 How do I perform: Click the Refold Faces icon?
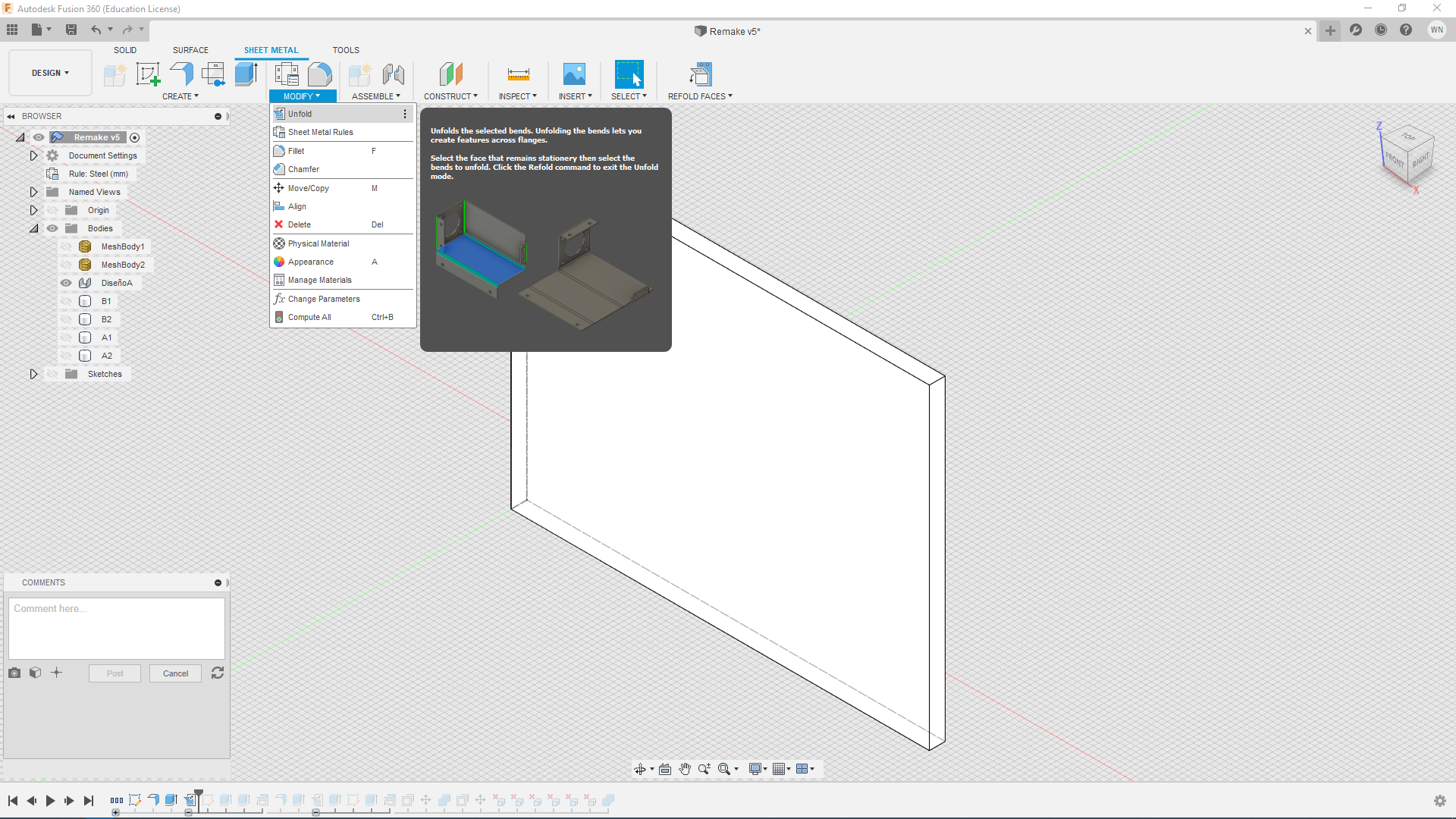pyautogui.click(x=700, y=74)
